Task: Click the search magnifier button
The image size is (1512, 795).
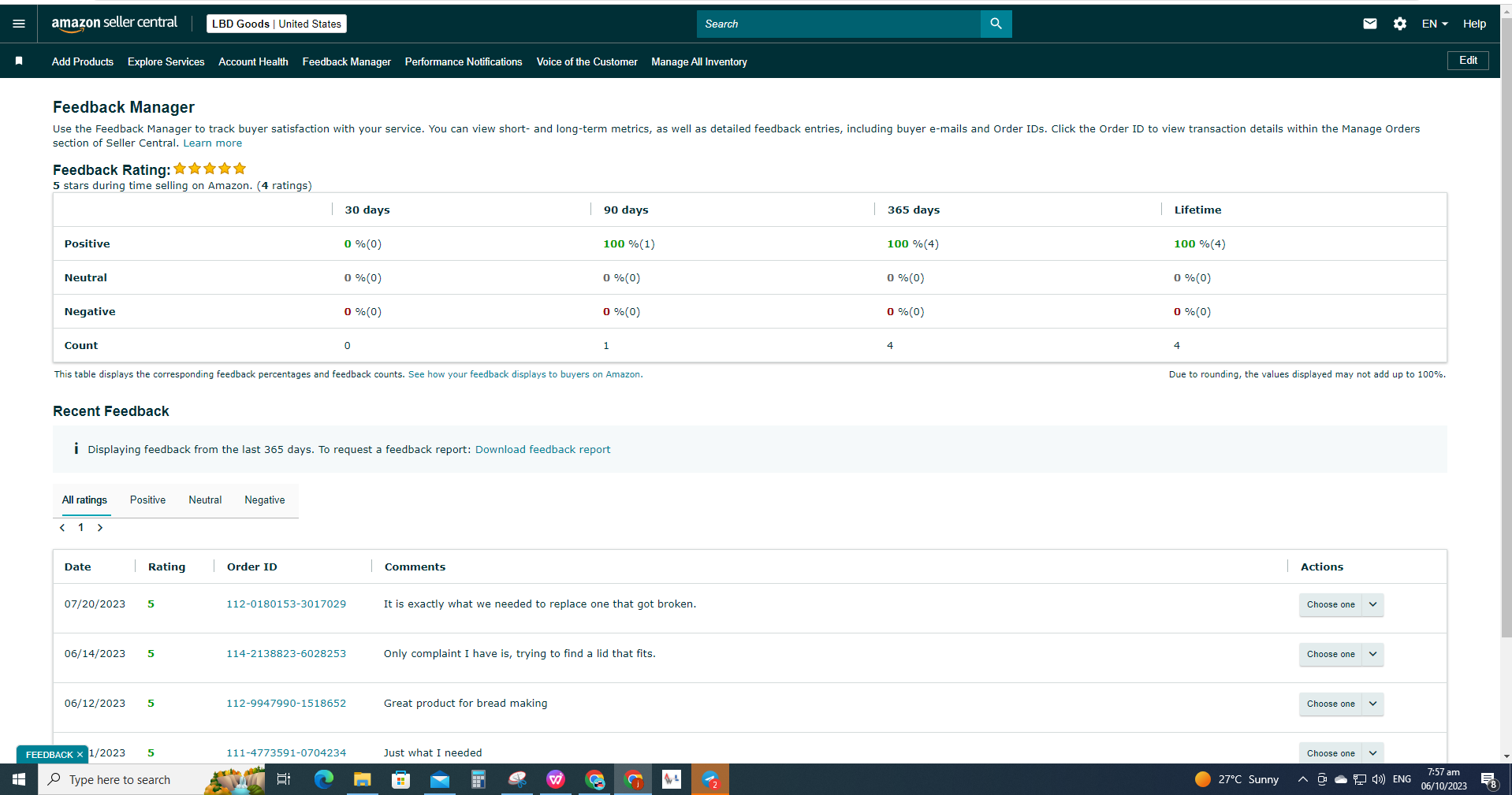Action: (x=996, y=24)
